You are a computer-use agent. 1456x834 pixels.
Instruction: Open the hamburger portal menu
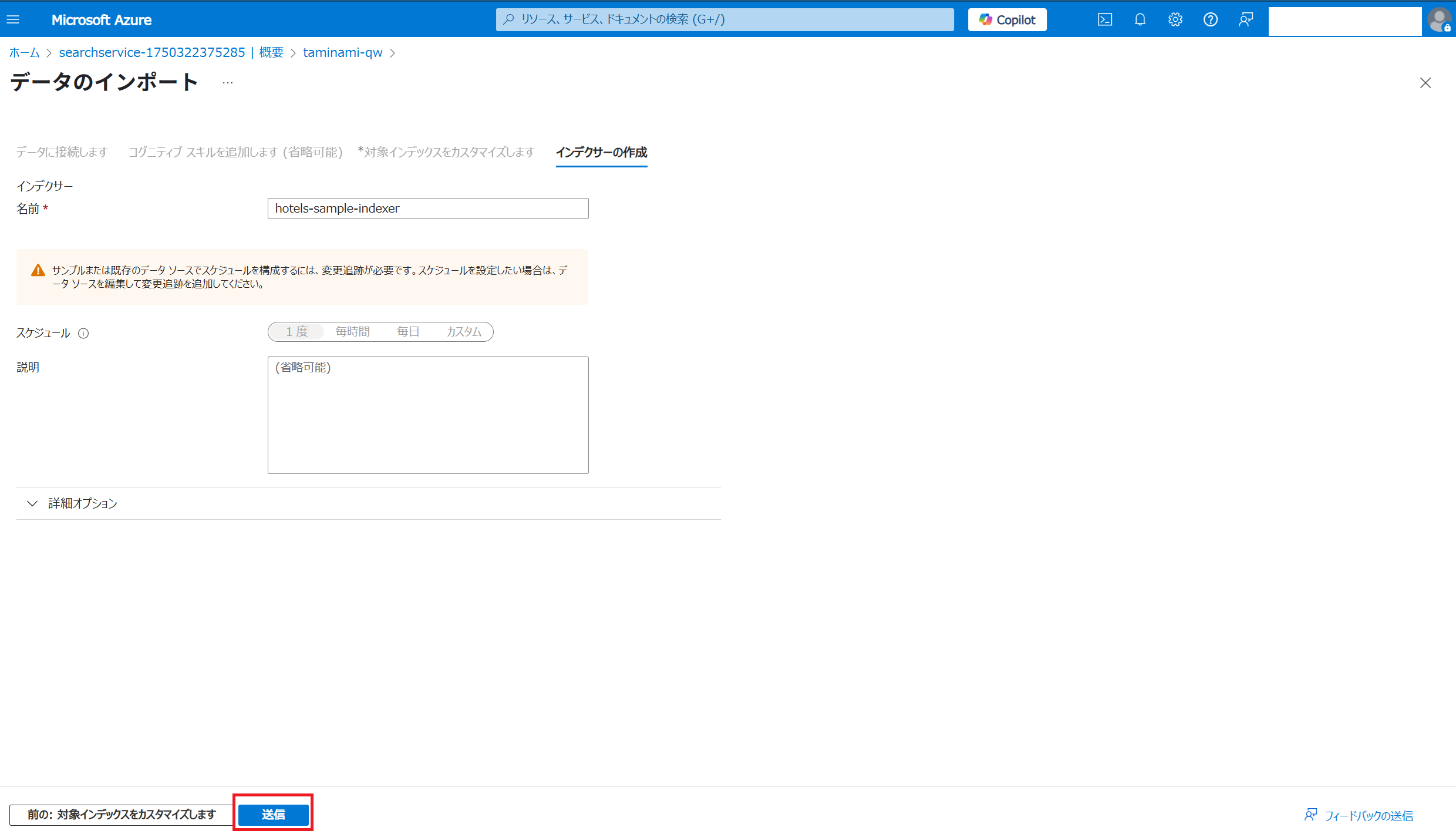click(13, 19)
